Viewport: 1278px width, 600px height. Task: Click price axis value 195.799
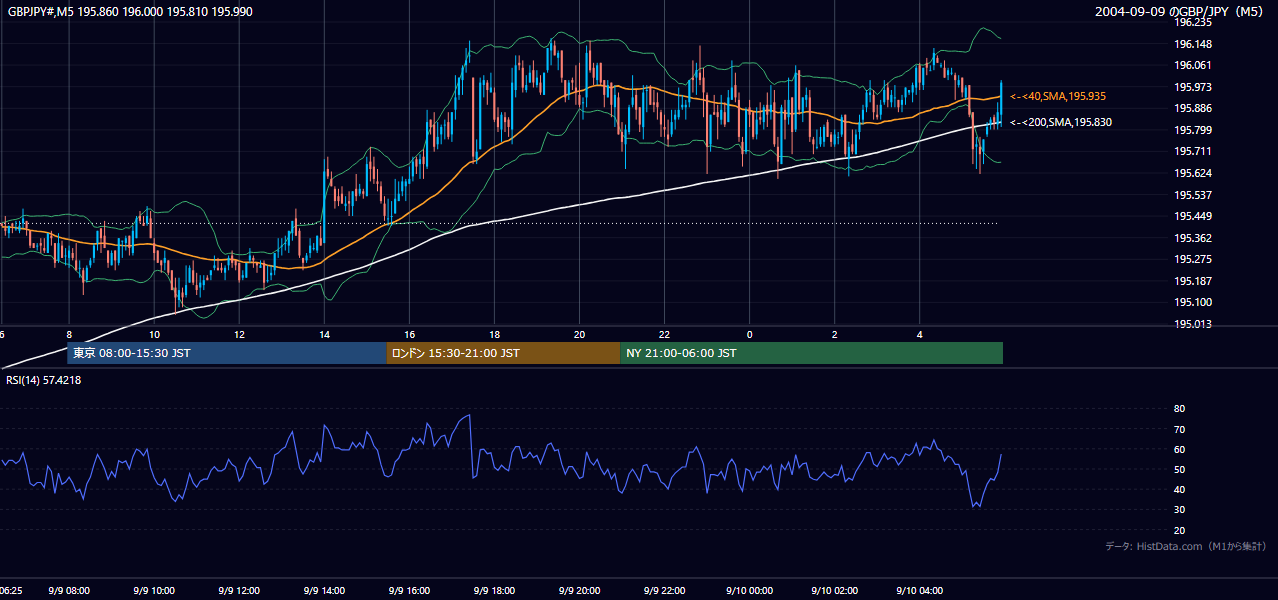(x=1194, y=130)
